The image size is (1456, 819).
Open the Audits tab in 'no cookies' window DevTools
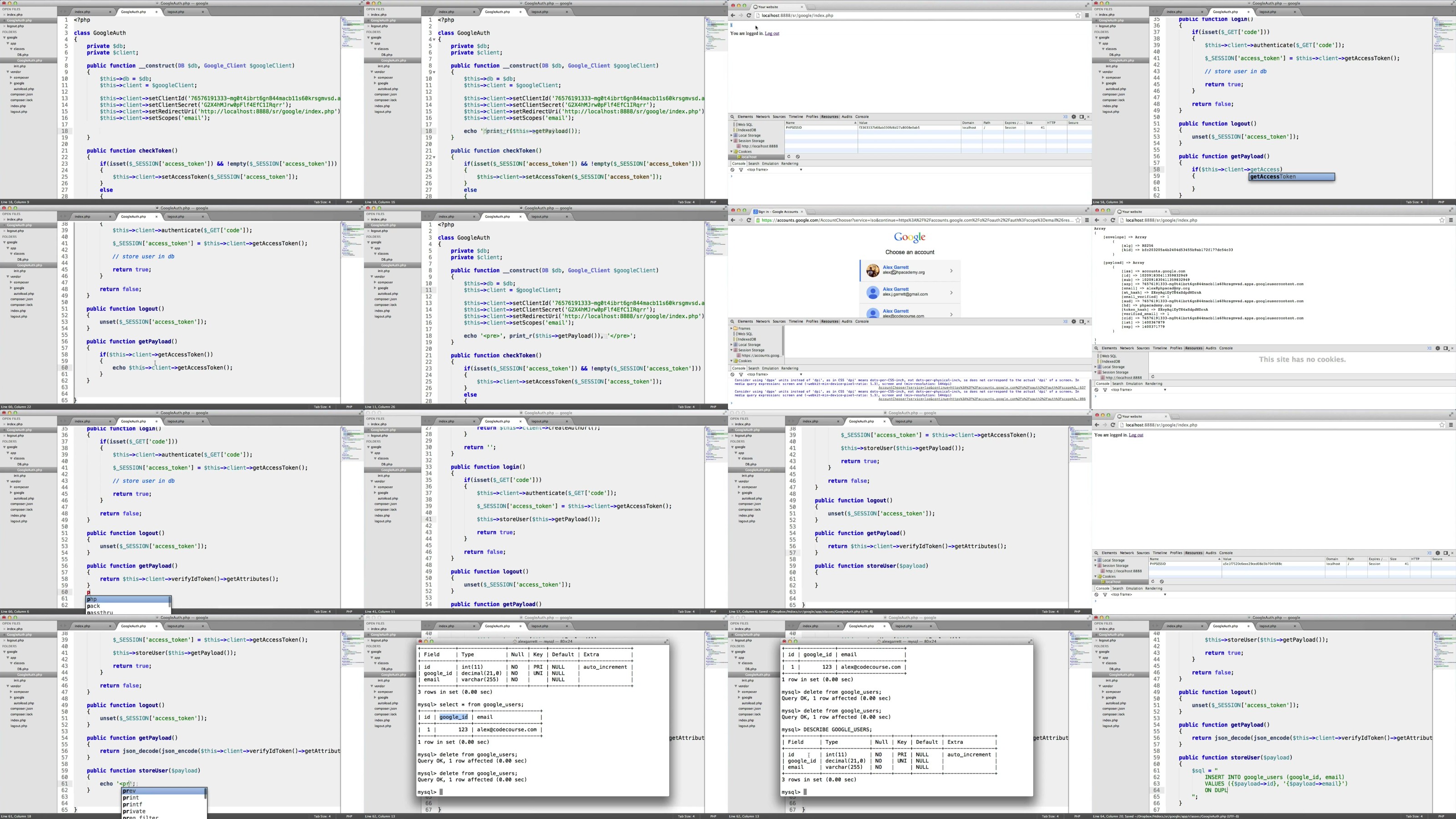(x=1211, y=348)
